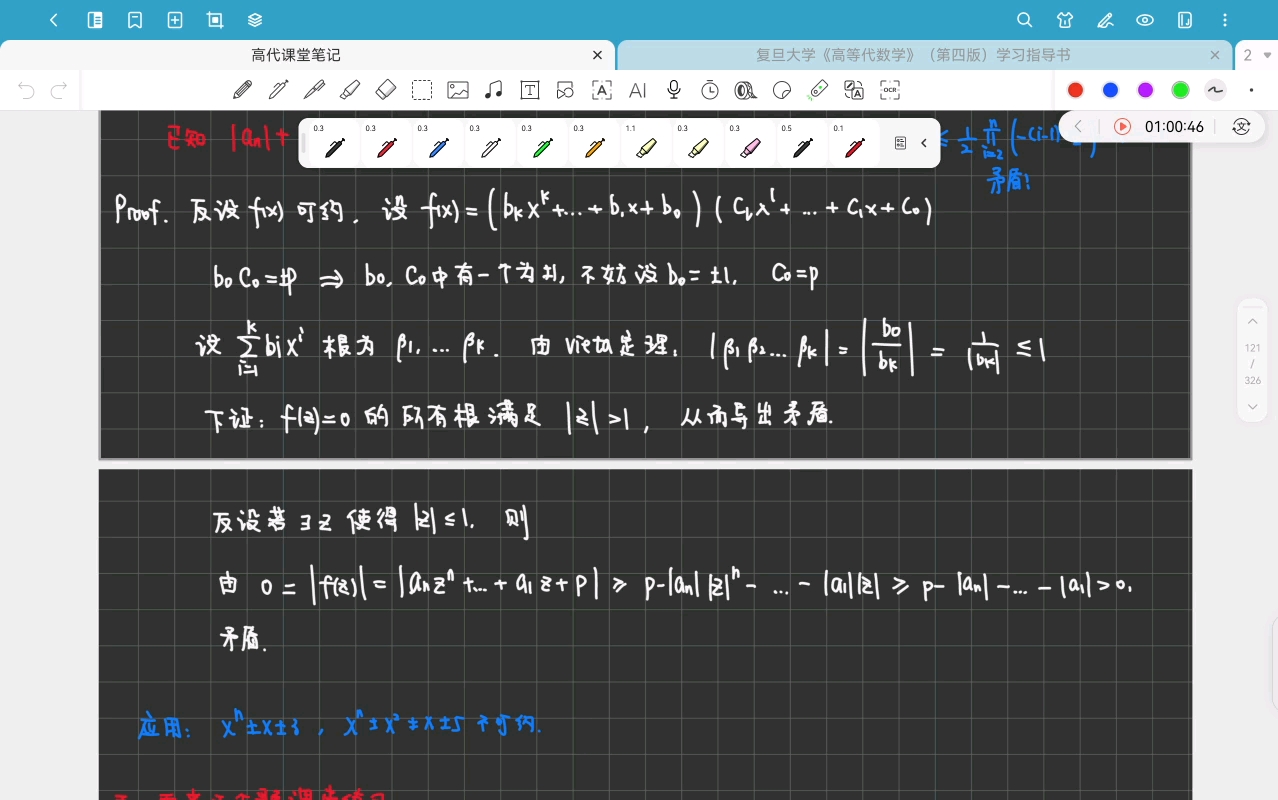The height and width of the screenshot is (800, 1278).
Task: Switch to 复旦大学《高等代数学》 guide tab
Action: (x=913, y=55)
